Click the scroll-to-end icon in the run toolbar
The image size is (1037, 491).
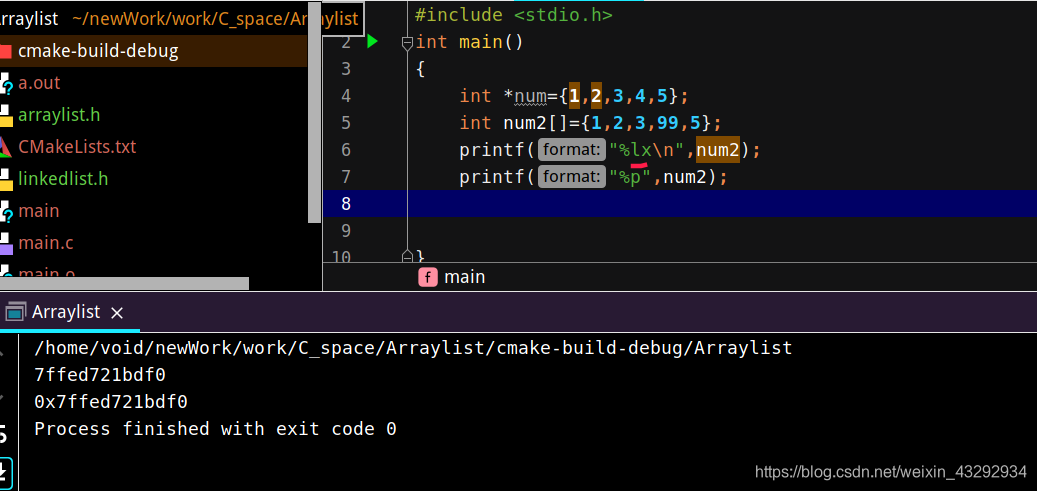[x=5, y=472]
